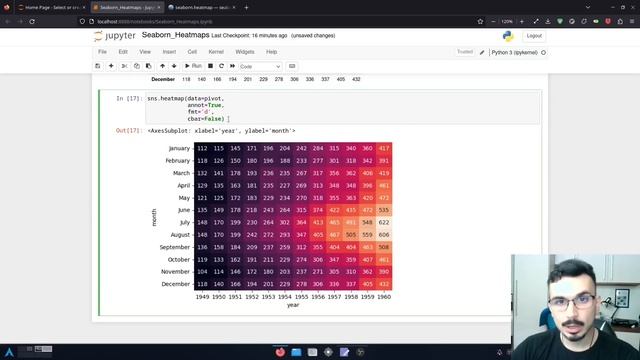Image resolution: width=640 pixels, height=360 pixels.
Task: Reload the page in the browser
Action: click(x=32, y=21)
